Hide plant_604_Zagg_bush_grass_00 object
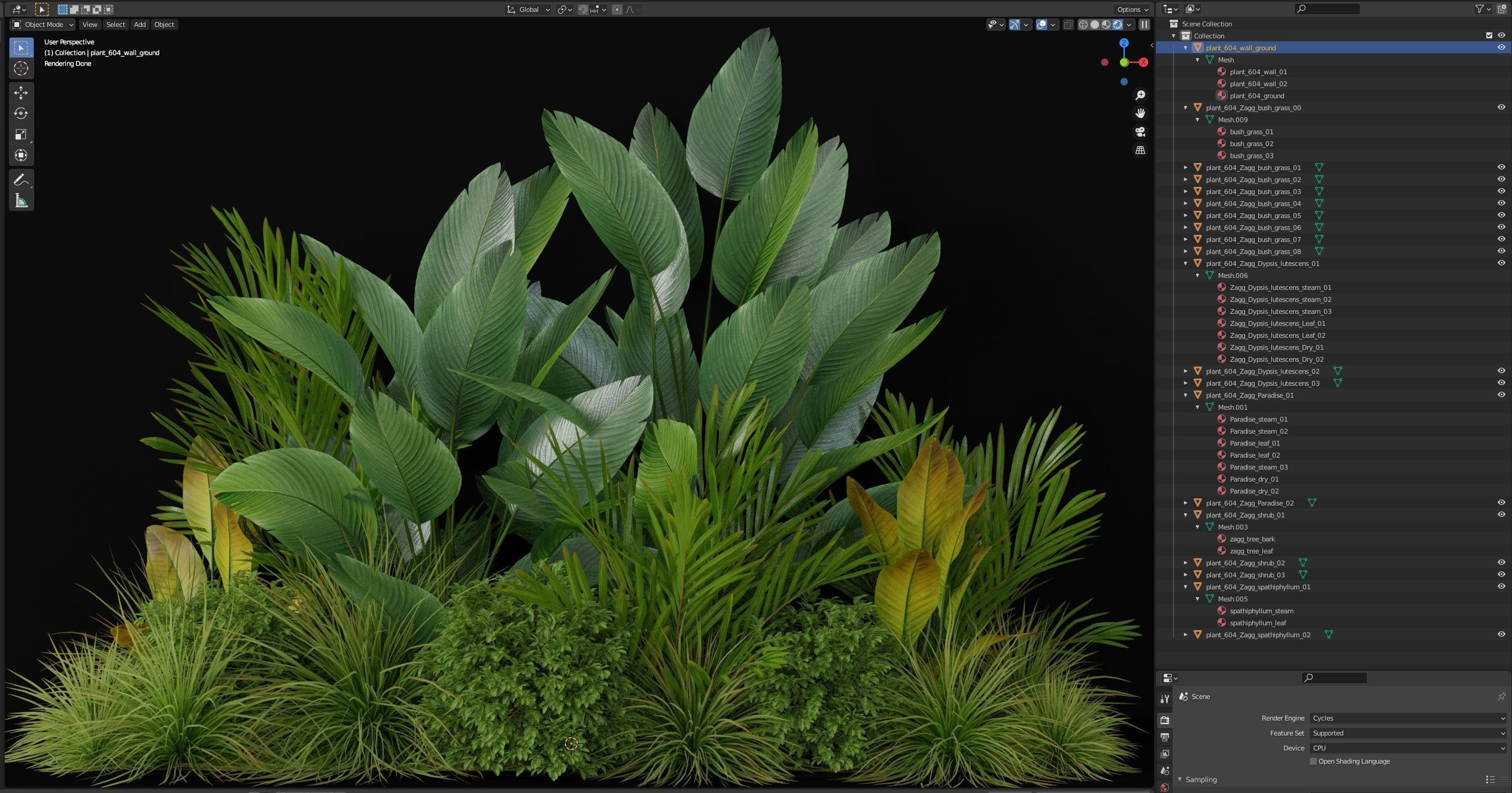 point(1501,107)
